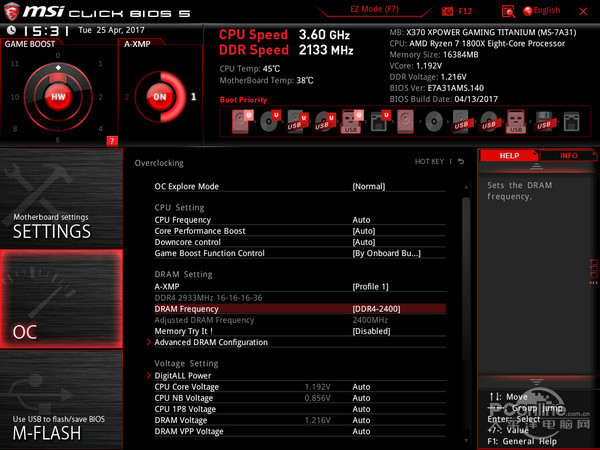Viewport: 600px width, 450px height.
Task: Select the legacy network boot icon
Action: point(571,122)
